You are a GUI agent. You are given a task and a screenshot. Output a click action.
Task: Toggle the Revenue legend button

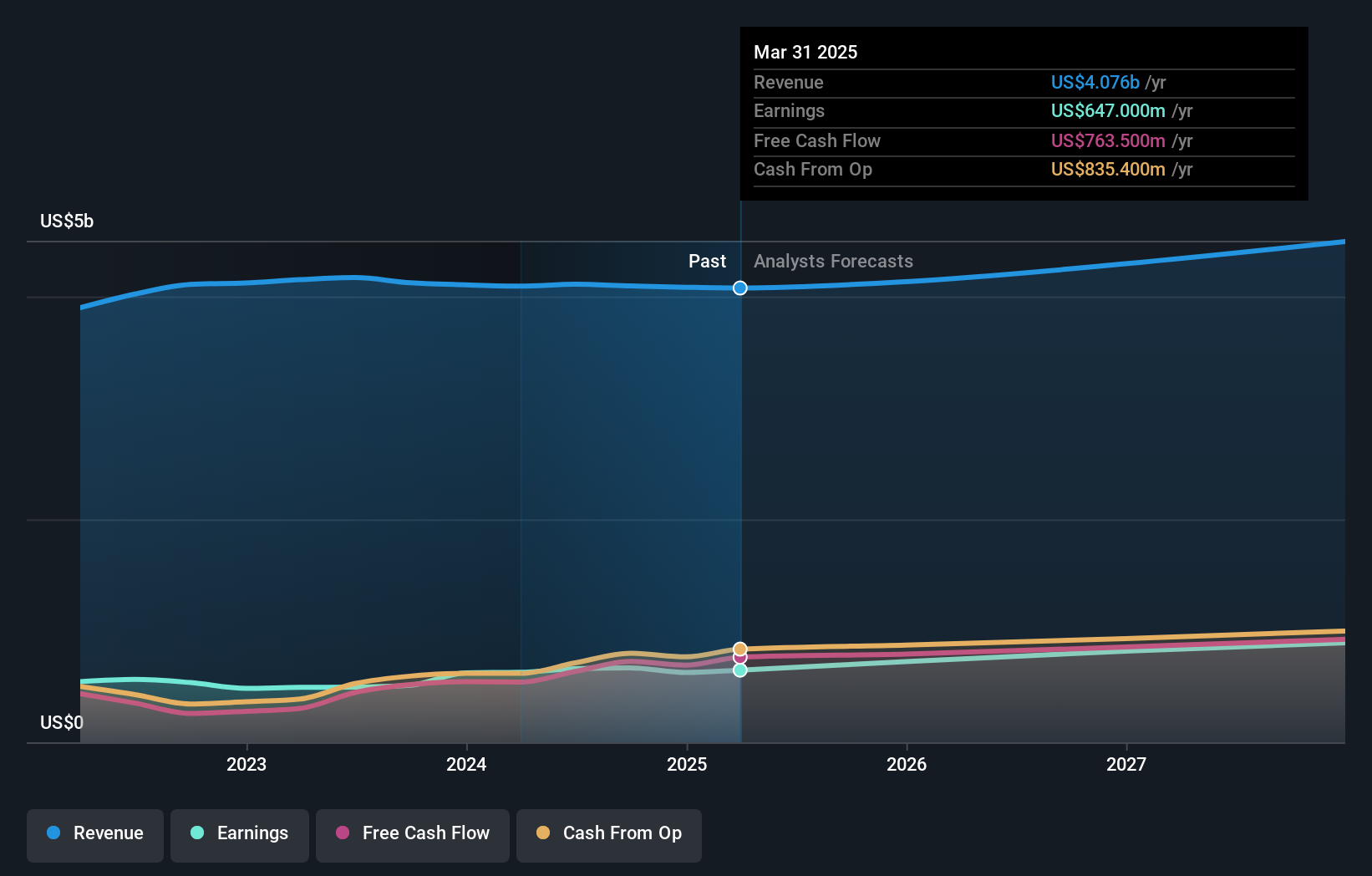95,835
